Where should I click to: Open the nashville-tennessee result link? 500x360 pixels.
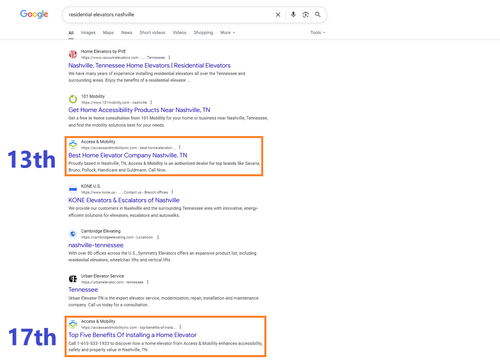click(x=96, y=245)
